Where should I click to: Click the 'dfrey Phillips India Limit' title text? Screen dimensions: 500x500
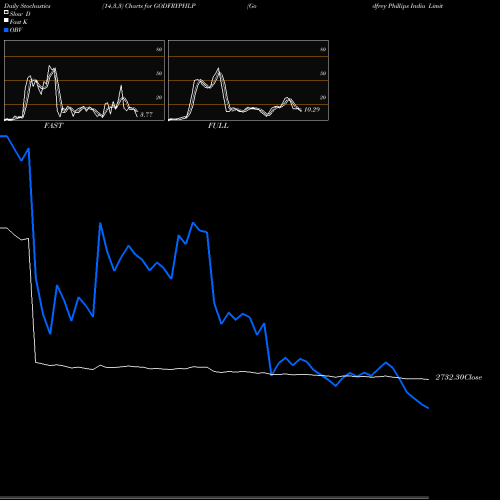point(408,6)
